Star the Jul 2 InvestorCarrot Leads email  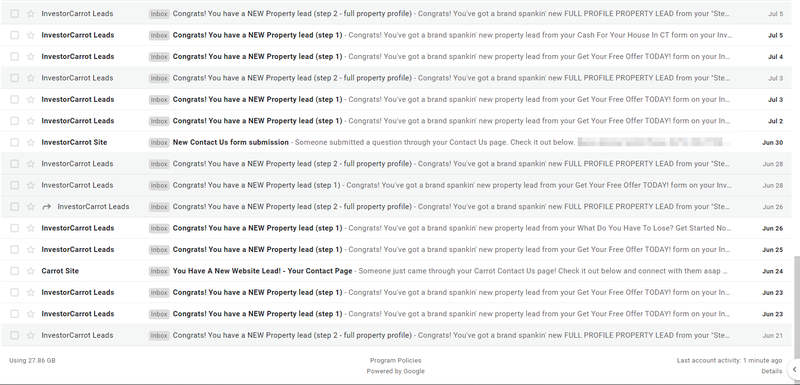click(x=31, y=121)
